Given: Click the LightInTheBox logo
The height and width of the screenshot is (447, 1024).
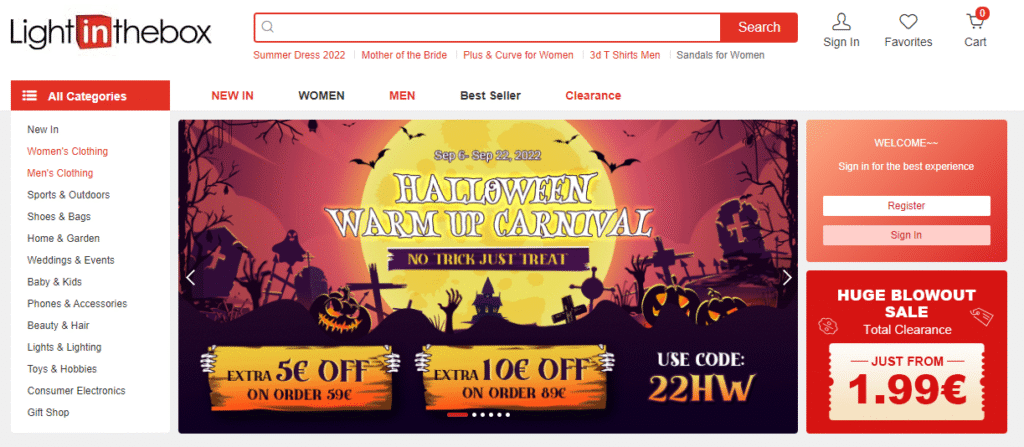Looking at the screenshot, I should pos(111,31).
